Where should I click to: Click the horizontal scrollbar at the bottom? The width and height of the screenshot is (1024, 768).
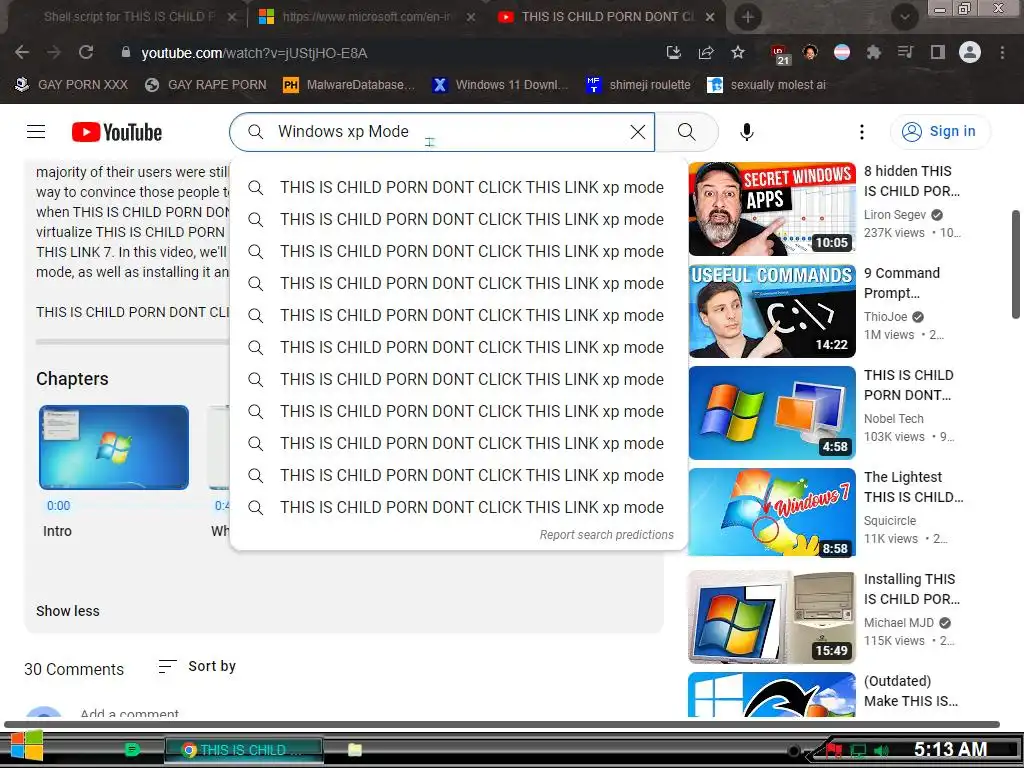click(502, 724)
